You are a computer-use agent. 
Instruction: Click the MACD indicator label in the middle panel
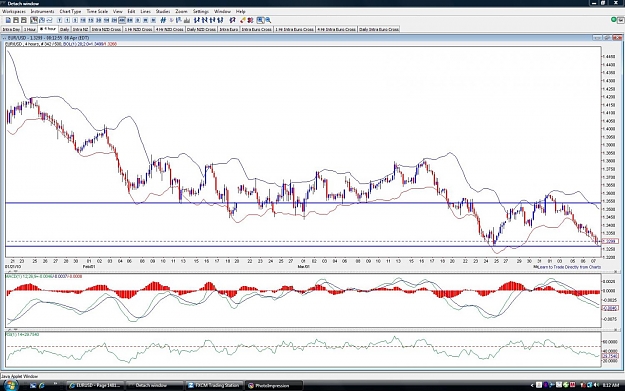coord(43,276)
